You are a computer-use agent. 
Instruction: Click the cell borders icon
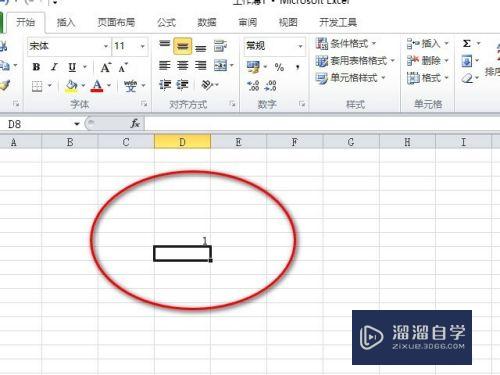[x=37, y=86]
